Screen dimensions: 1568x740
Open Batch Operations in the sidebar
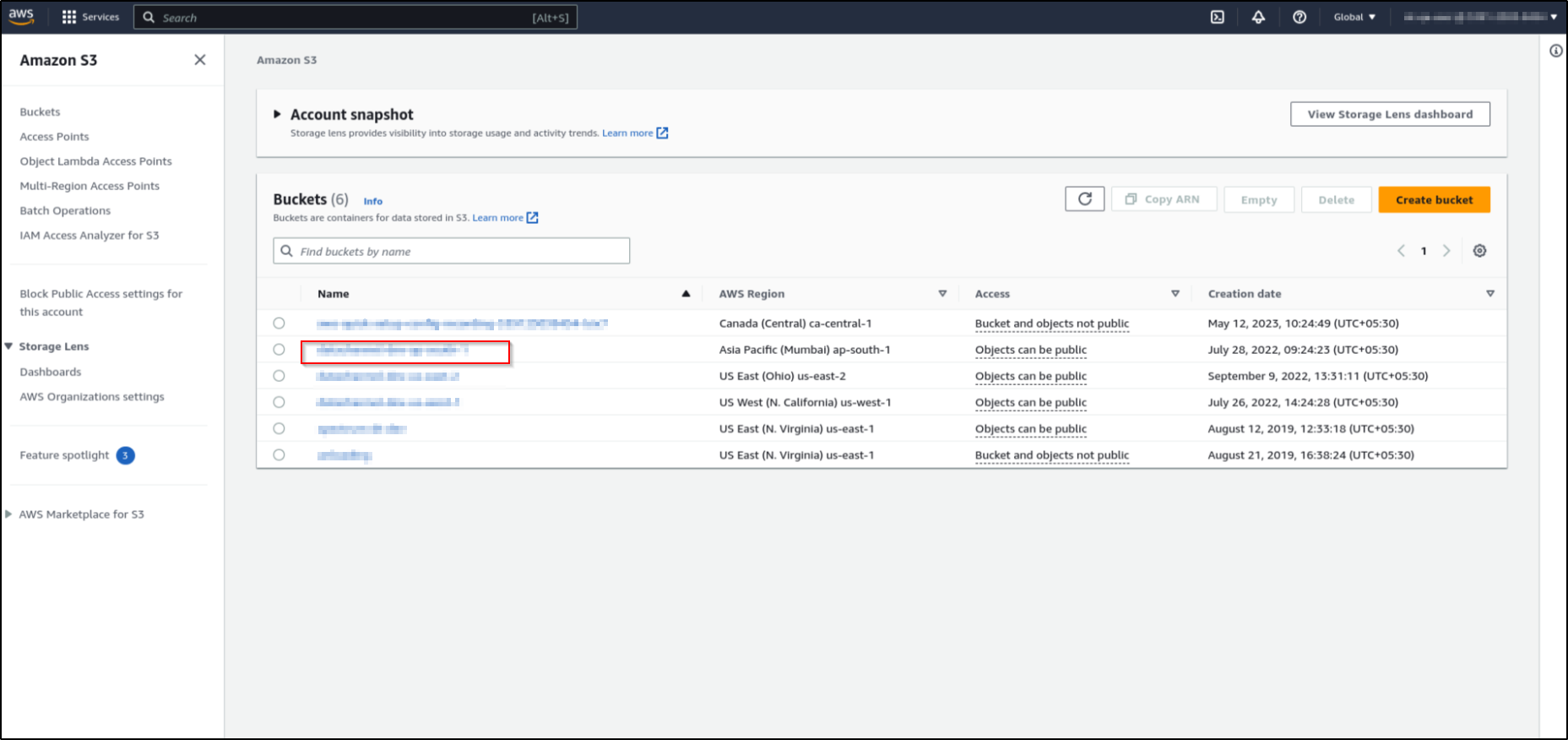pyautogui.click(x=65, y=211)
